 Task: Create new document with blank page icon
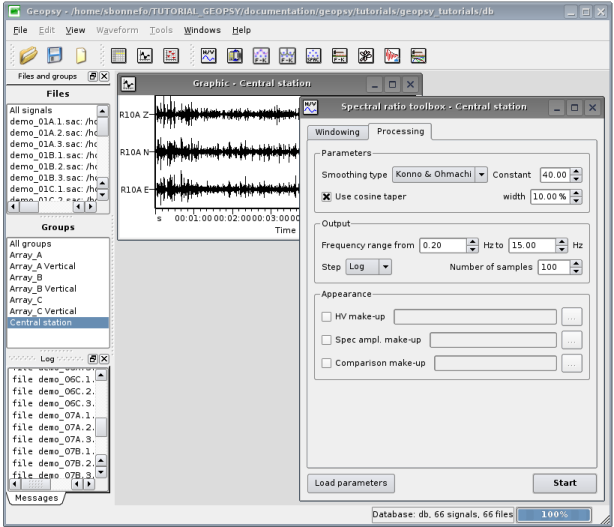pos(81,55)
